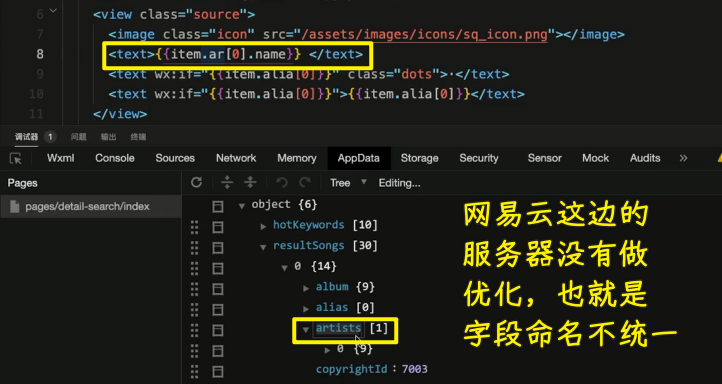This screenshot has width=722, height=384.
Task: Click the copyrightId value 7003
Action: 414,369
